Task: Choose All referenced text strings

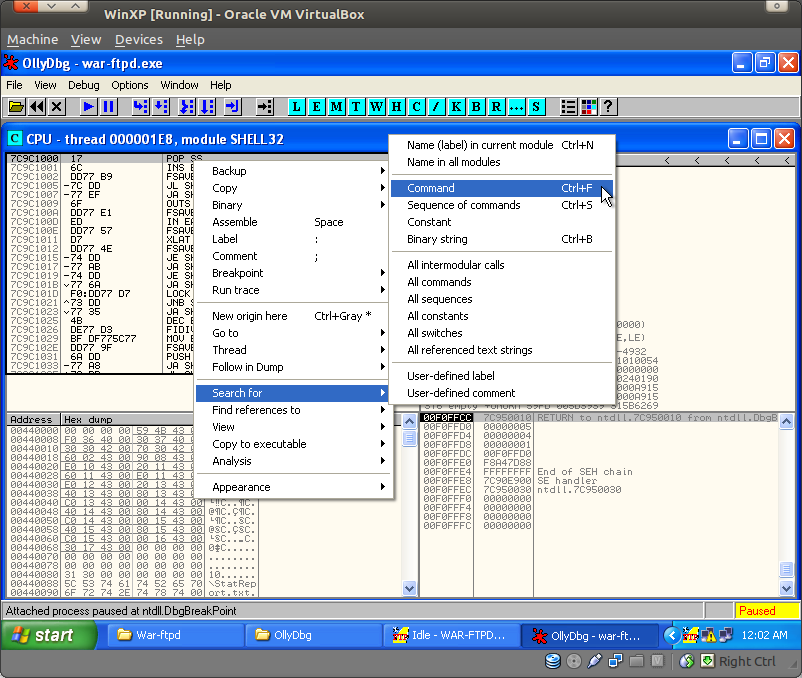Action: [x=502, y=350]
